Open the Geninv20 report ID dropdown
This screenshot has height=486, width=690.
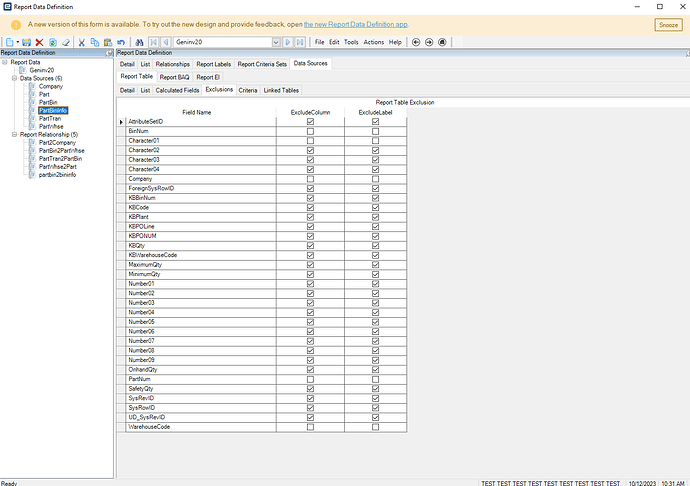click(x=275, y=42)
